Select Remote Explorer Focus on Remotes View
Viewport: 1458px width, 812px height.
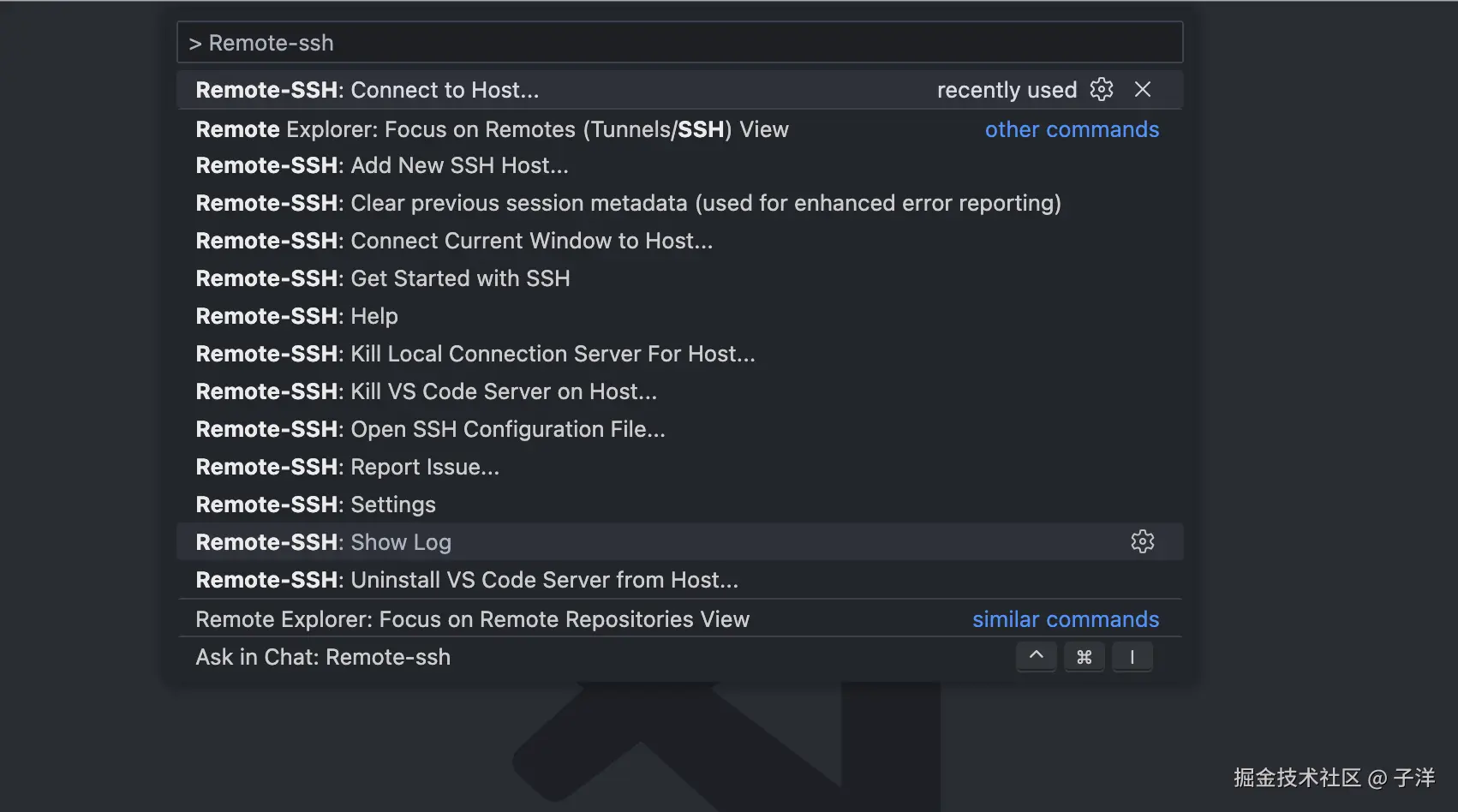492,129
